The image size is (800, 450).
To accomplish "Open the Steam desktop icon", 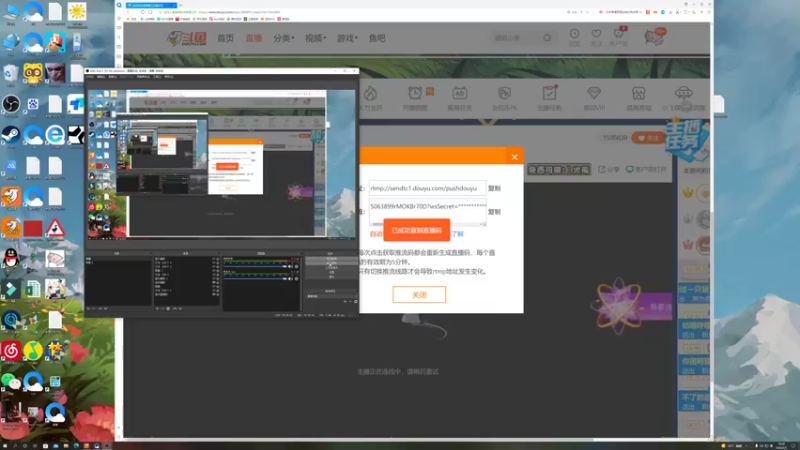I will coord(11,135).
